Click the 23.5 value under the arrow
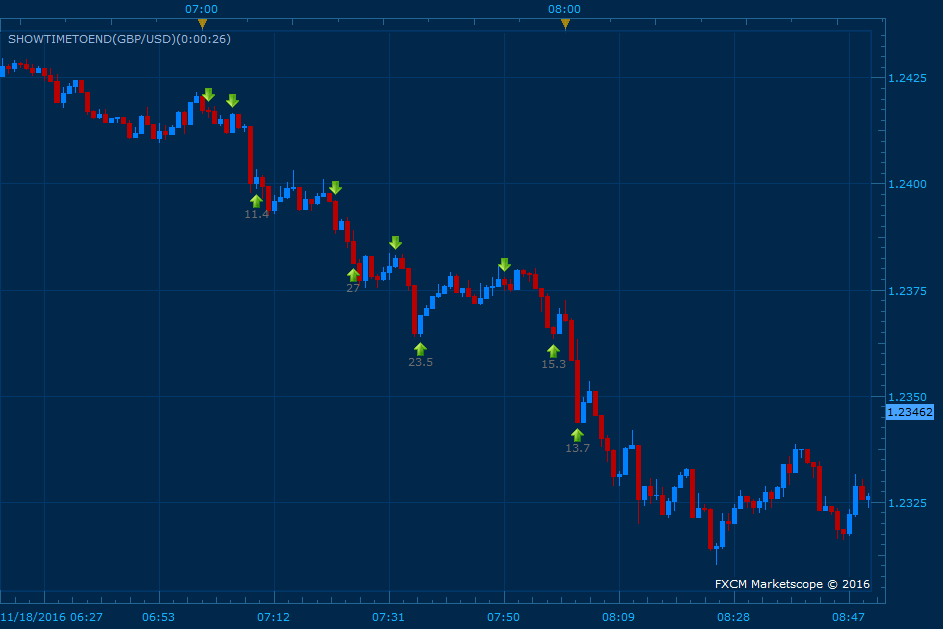This screenshot has width=943, height=629. pyautogui.click(x=420, y=362)
